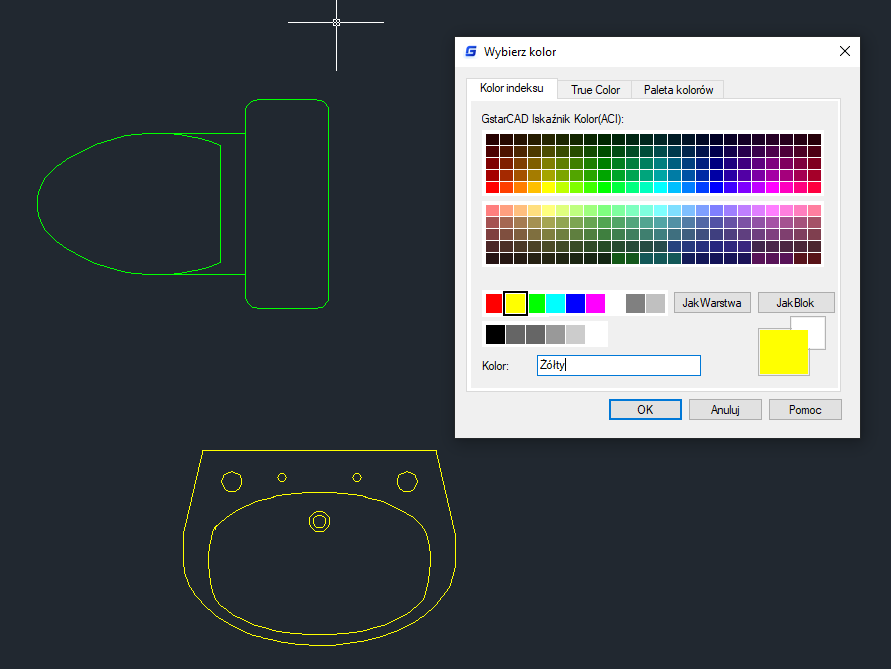
Task: Choose the cyan standard color swatch
Action: click(555, 303)
